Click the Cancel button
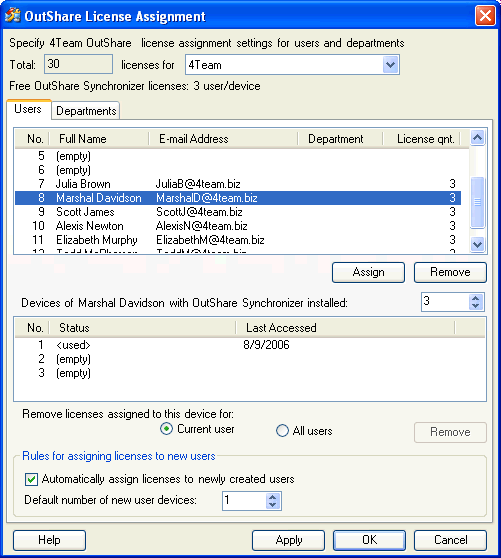501x558 pixels. coord(450,540)
